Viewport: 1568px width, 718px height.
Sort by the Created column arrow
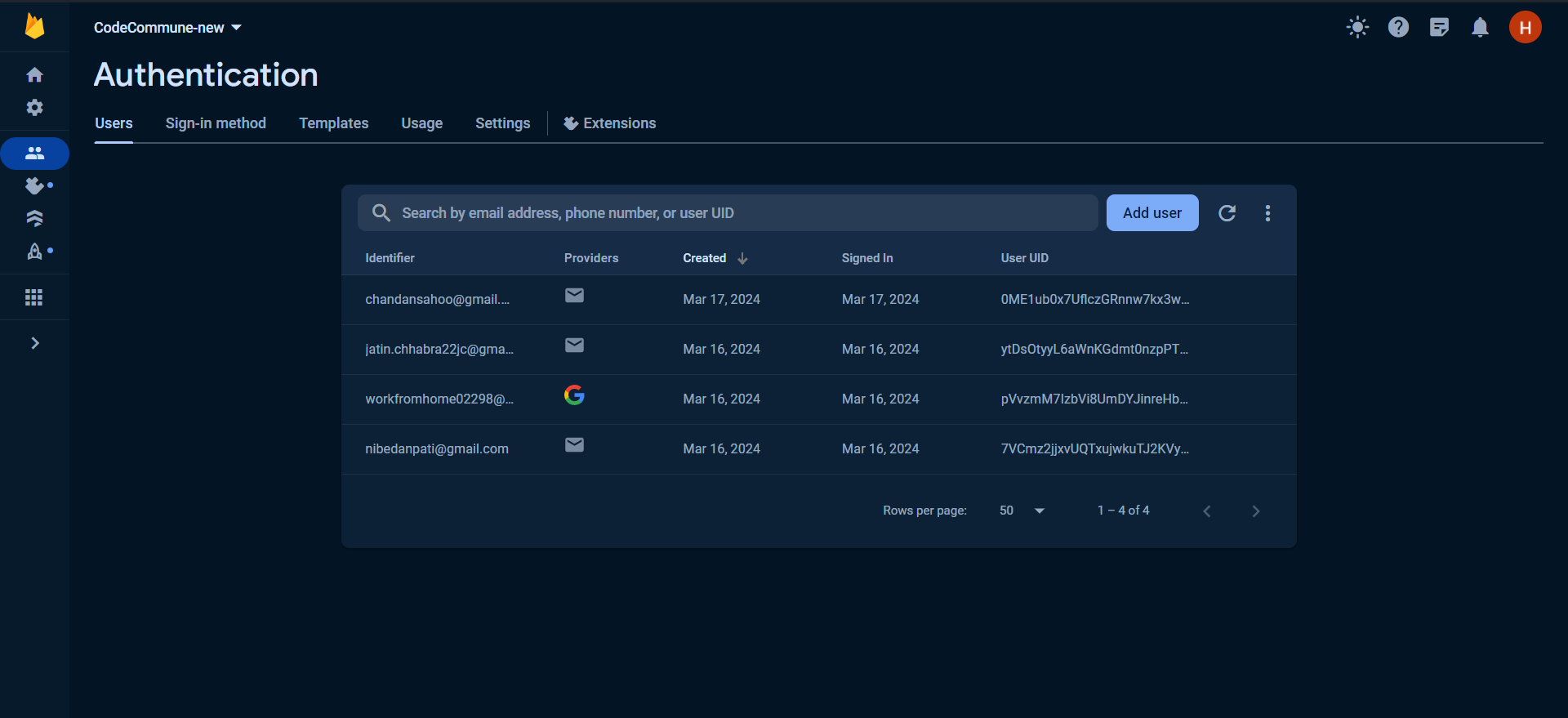(742, 258)
